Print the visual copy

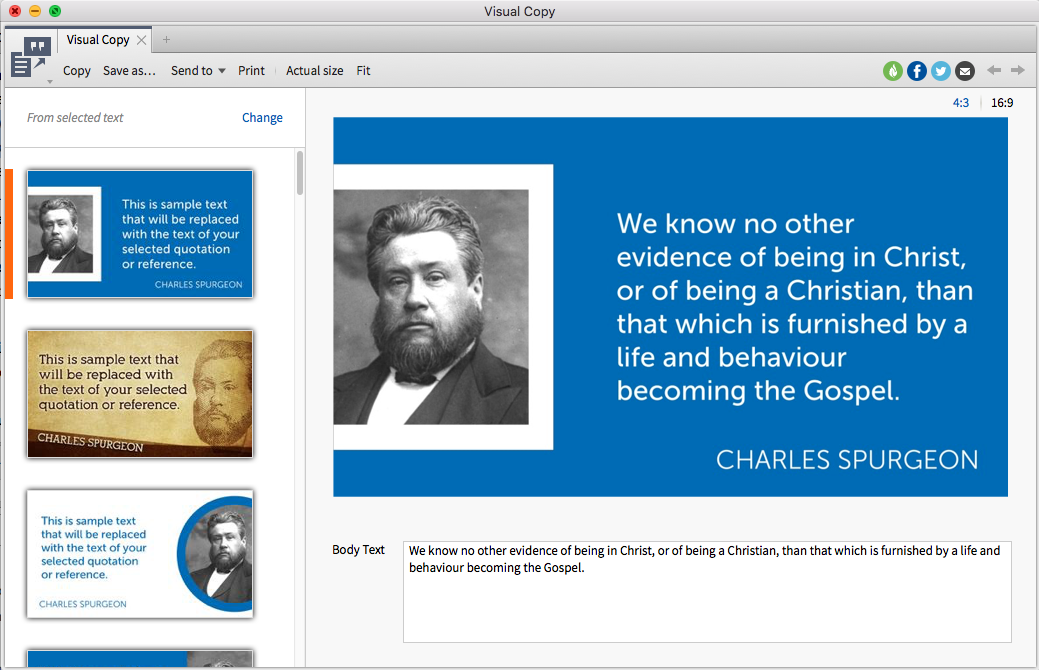[251, 71]
